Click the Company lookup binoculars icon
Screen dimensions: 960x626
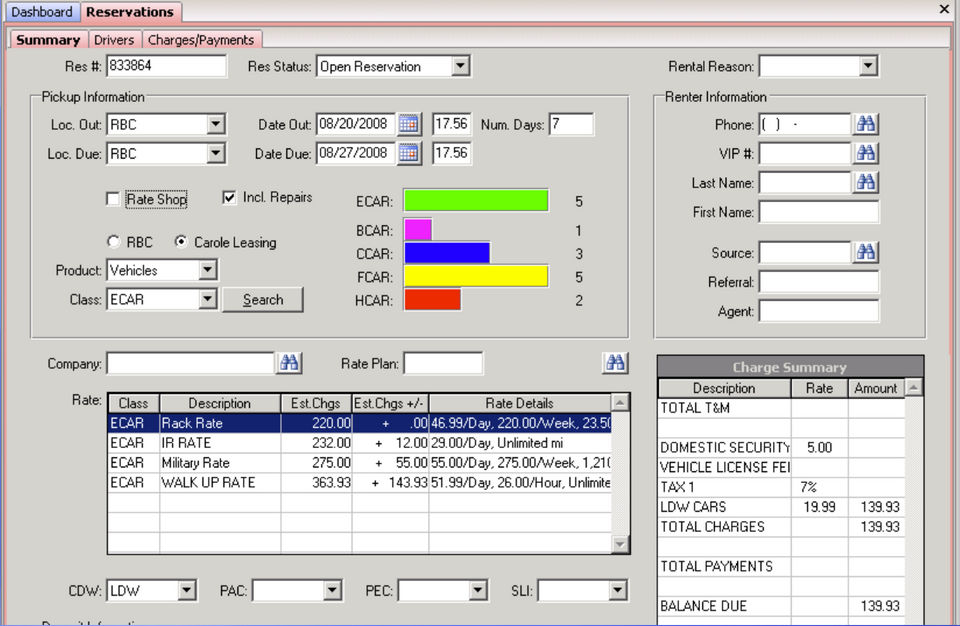pos(289,363)
